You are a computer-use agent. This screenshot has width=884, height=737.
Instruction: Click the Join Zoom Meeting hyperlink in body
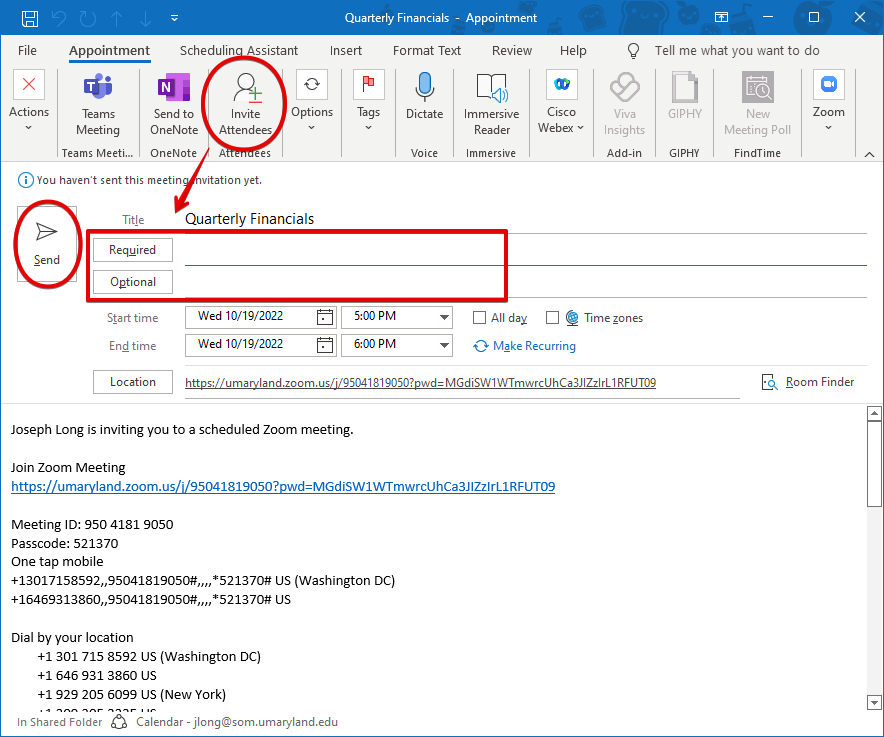pyautogui.click(x=283, y=487)
